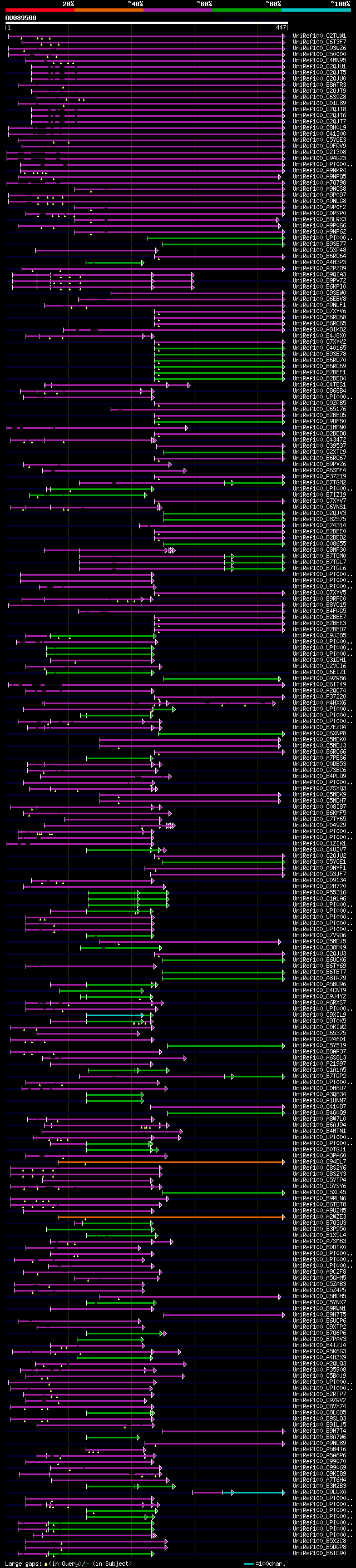
Task: Select subject UniRef100_B9SE77
Action: tap(319, 244)
